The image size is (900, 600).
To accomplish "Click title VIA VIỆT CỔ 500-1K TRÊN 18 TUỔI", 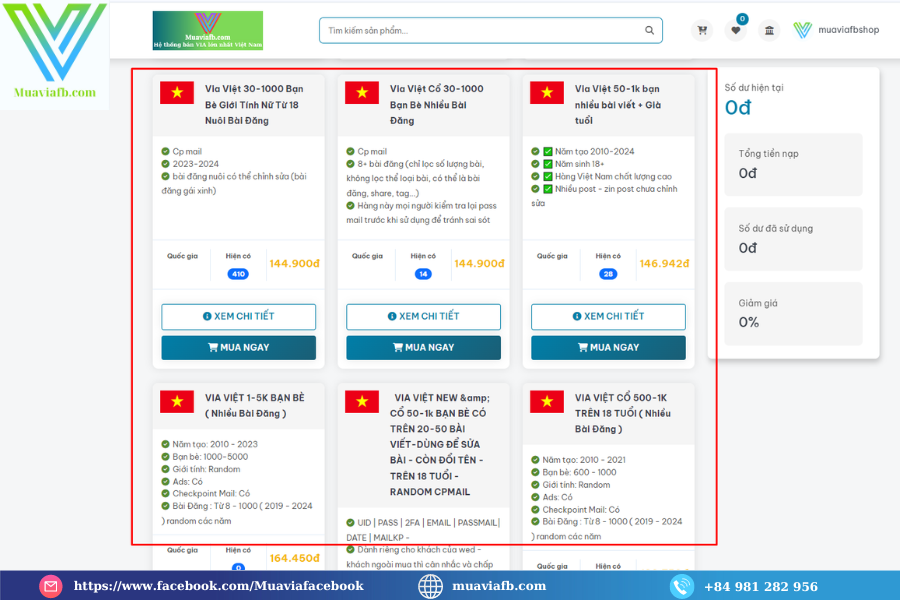I will (x=623, y=413).
